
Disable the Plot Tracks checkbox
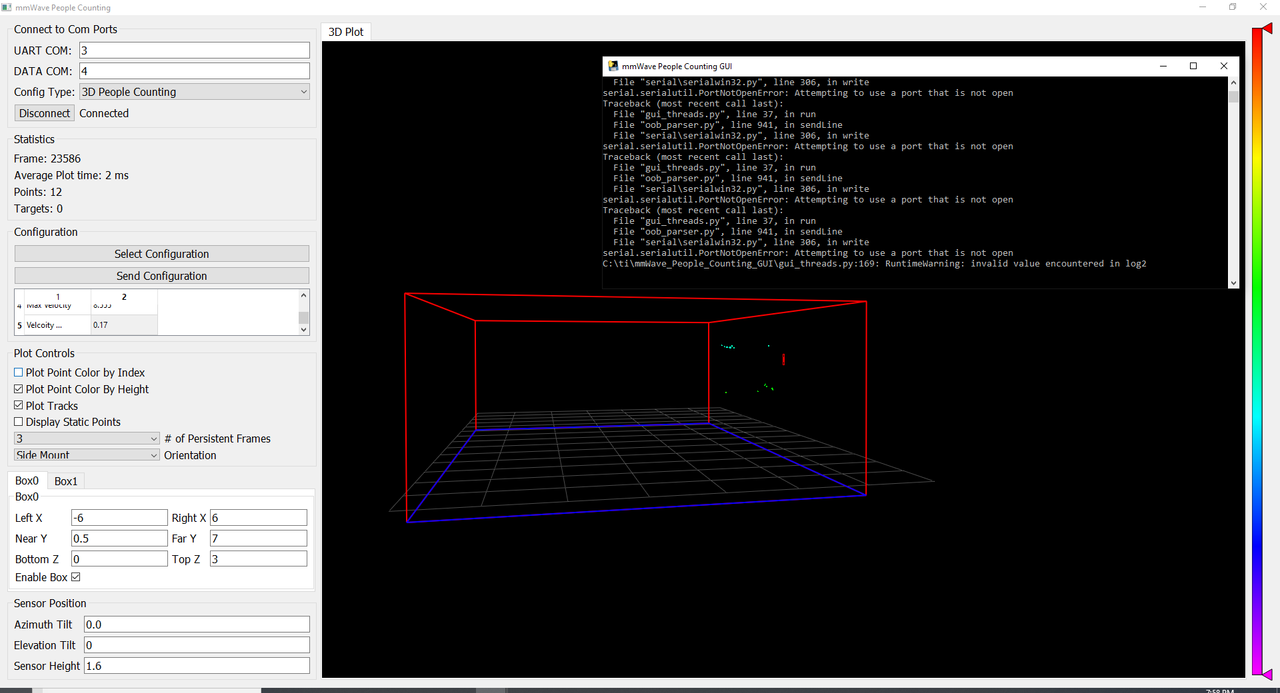[18, 406]
